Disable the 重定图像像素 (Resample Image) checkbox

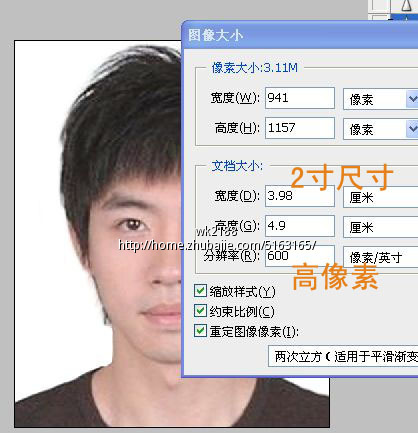click(200, 331)
